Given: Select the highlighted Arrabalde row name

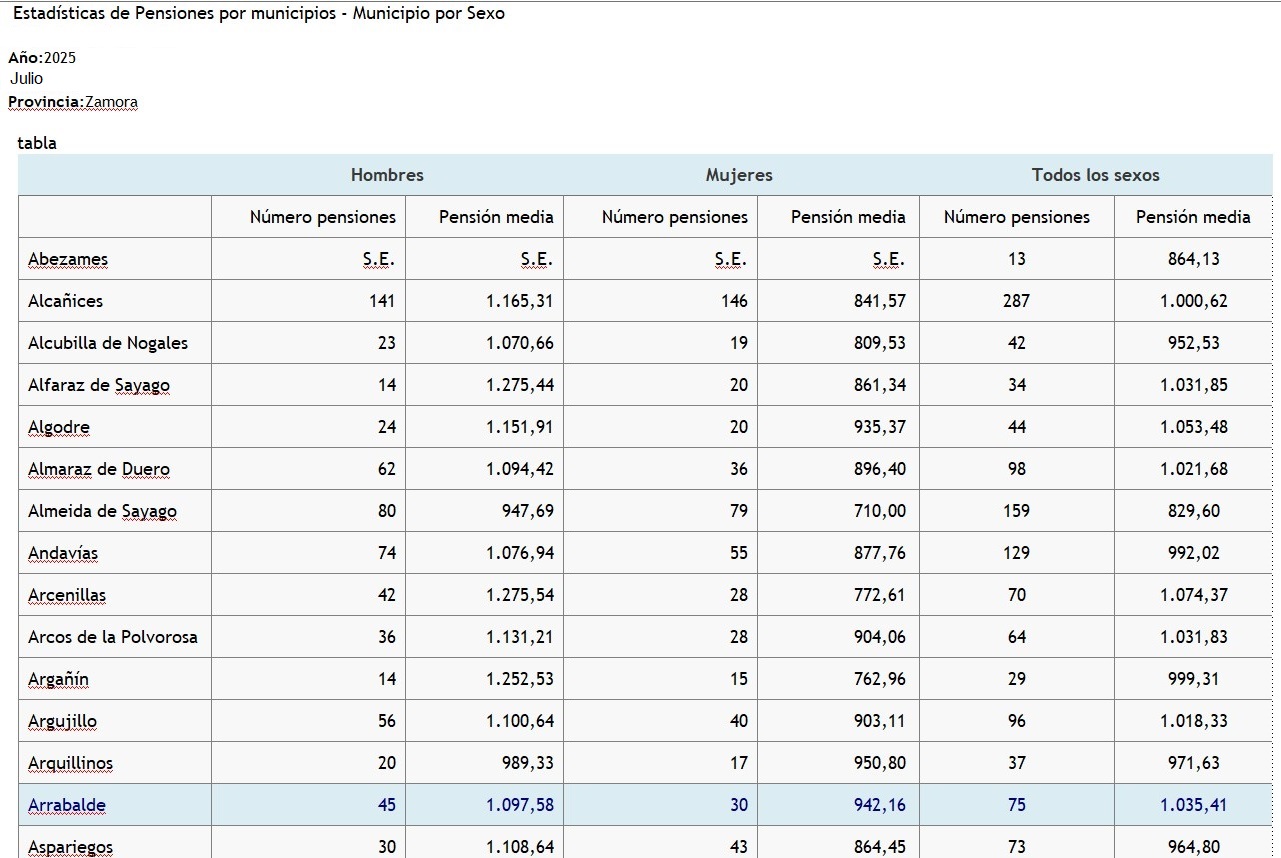Looking at the screenshot, I should pyautogui.click(x=67, y=805).
